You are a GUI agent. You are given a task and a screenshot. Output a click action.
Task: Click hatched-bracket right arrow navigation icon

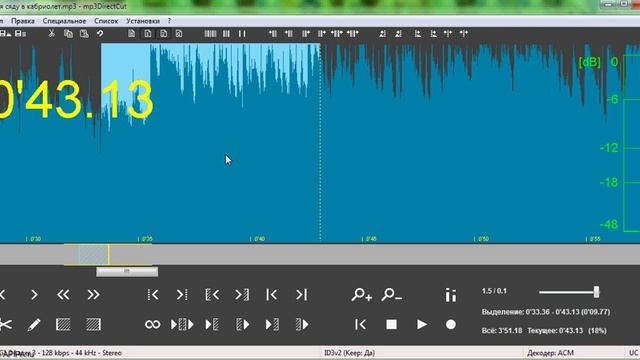pyautogui.click(x=242, y=294)
